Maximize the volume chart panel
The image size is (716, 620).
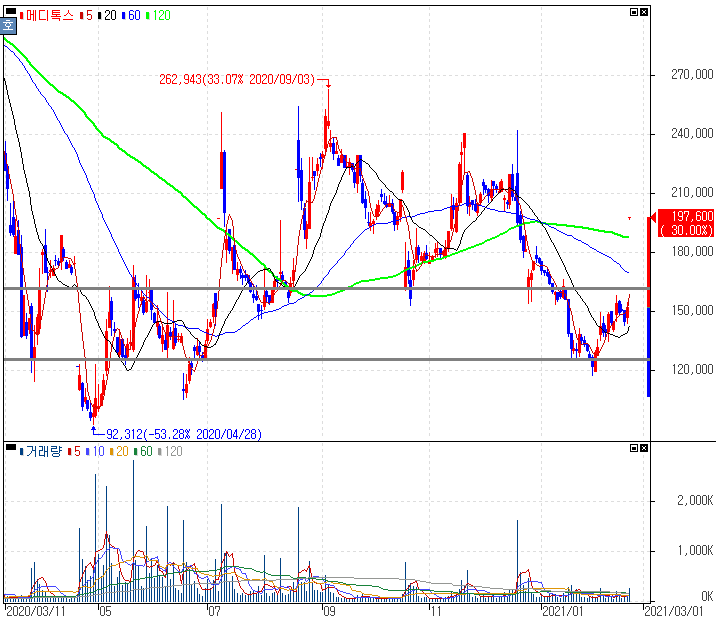pos(634,448)
